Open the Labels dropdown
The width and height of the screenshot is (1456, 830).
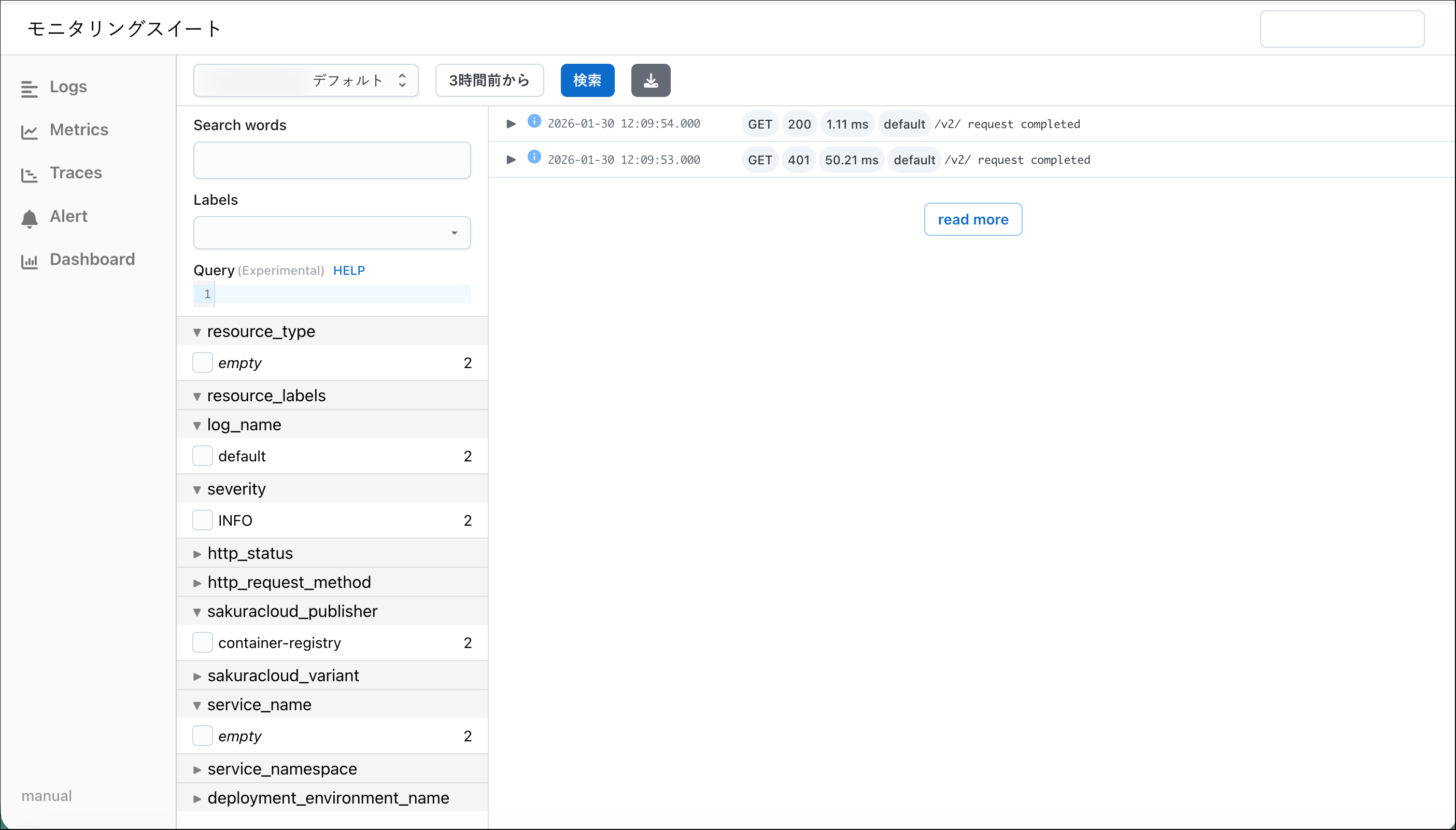coord(332,233)
